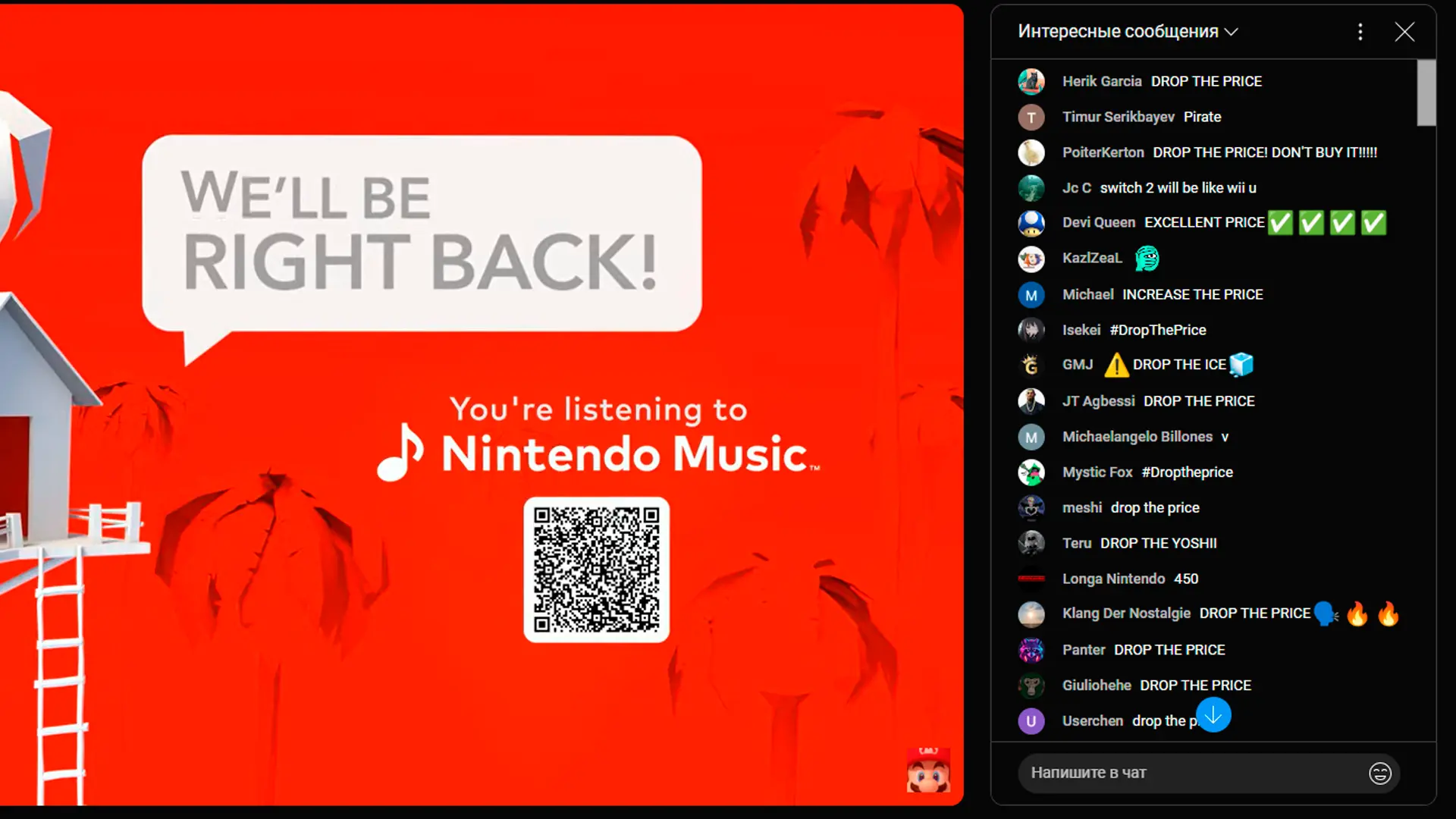Open Michael's blue M avatar
1456x819 pixels.
(1031, 295)
